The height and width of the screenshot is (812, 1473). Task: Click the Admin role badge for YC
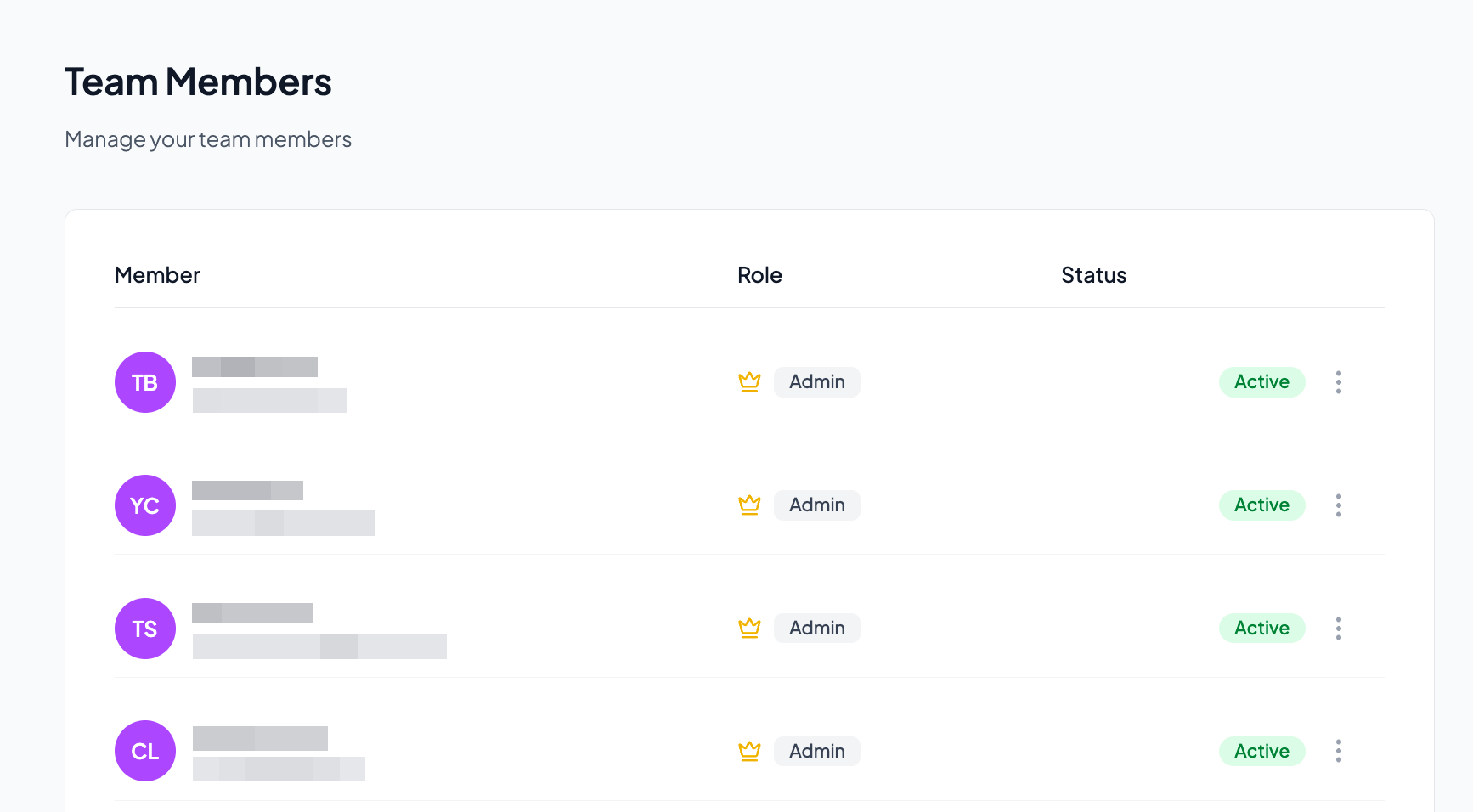coord(816,505)
